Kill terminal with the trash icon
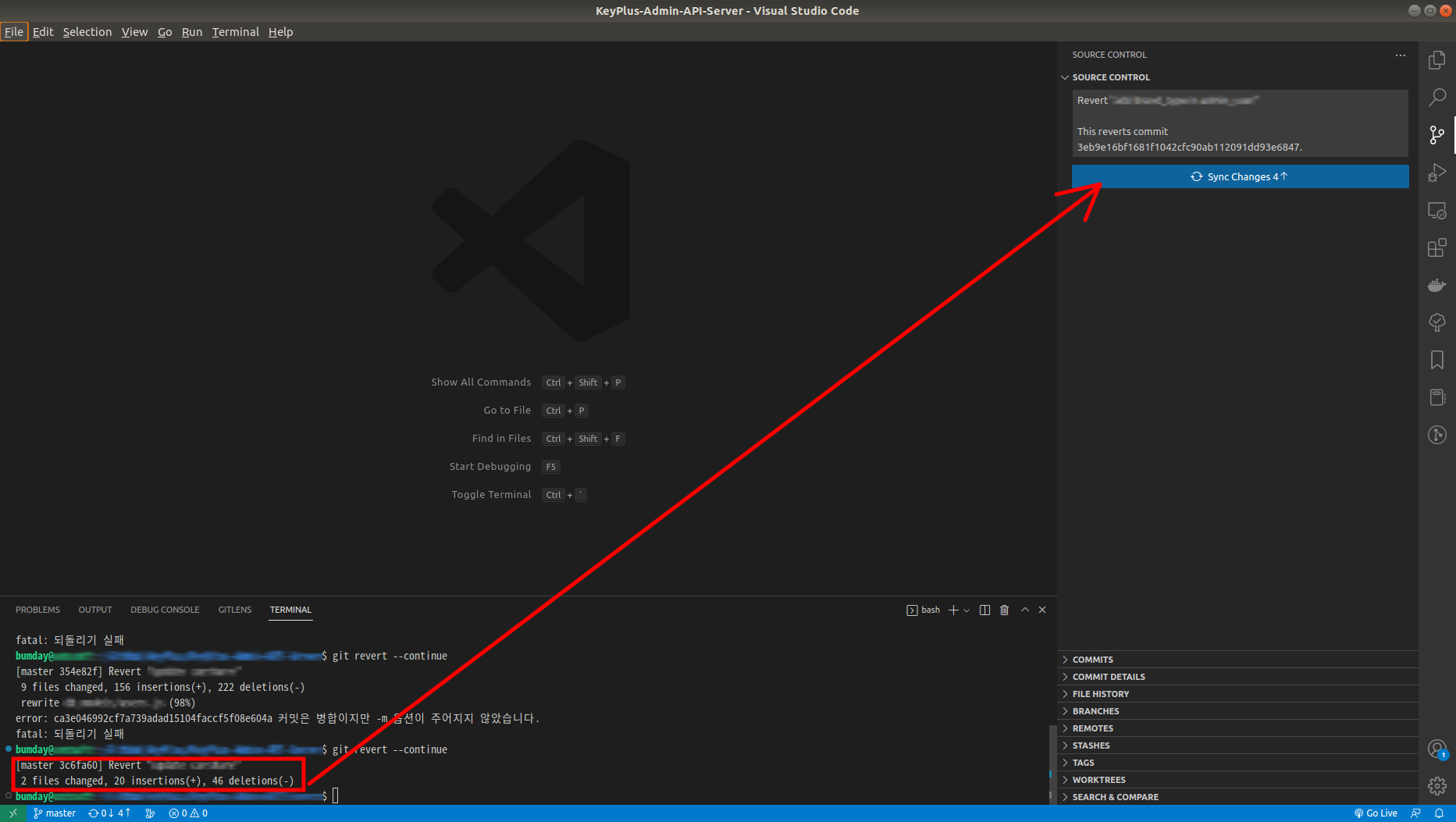1456x822 pixels. coord(1005,610)
